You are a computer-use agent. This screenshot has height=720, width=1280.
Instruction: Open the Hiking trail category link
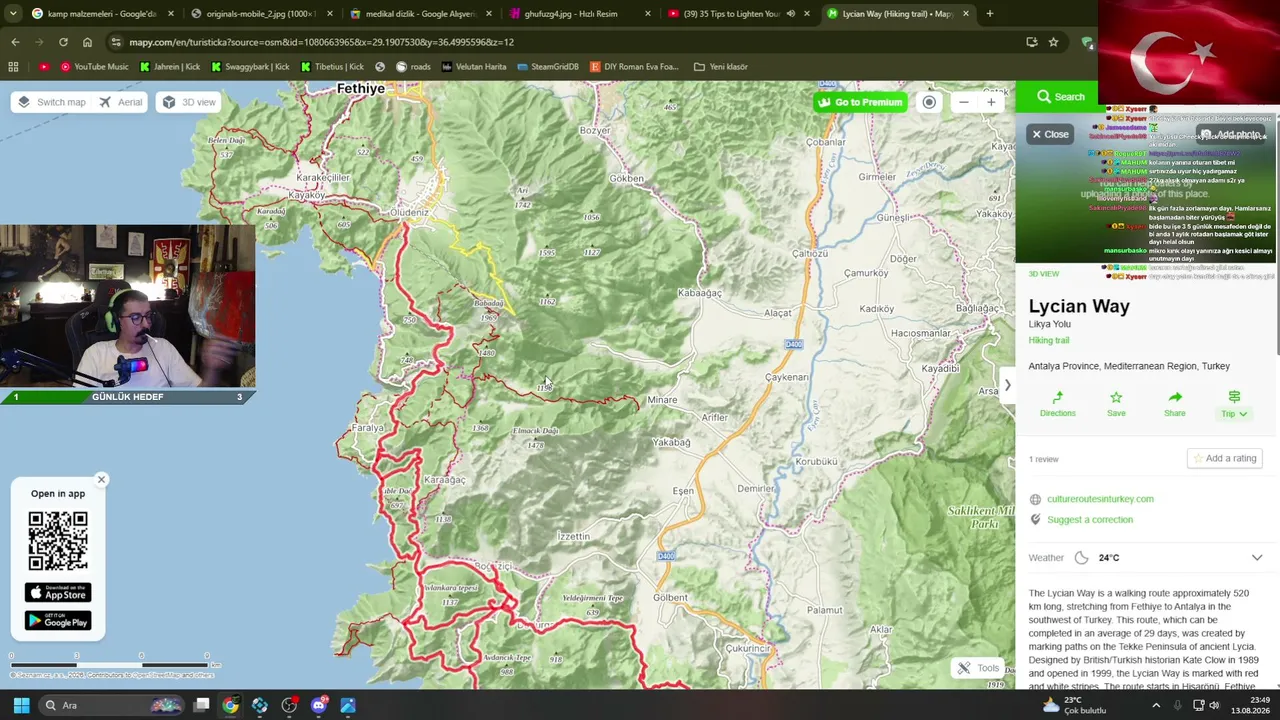click(x=1049, y=341)
